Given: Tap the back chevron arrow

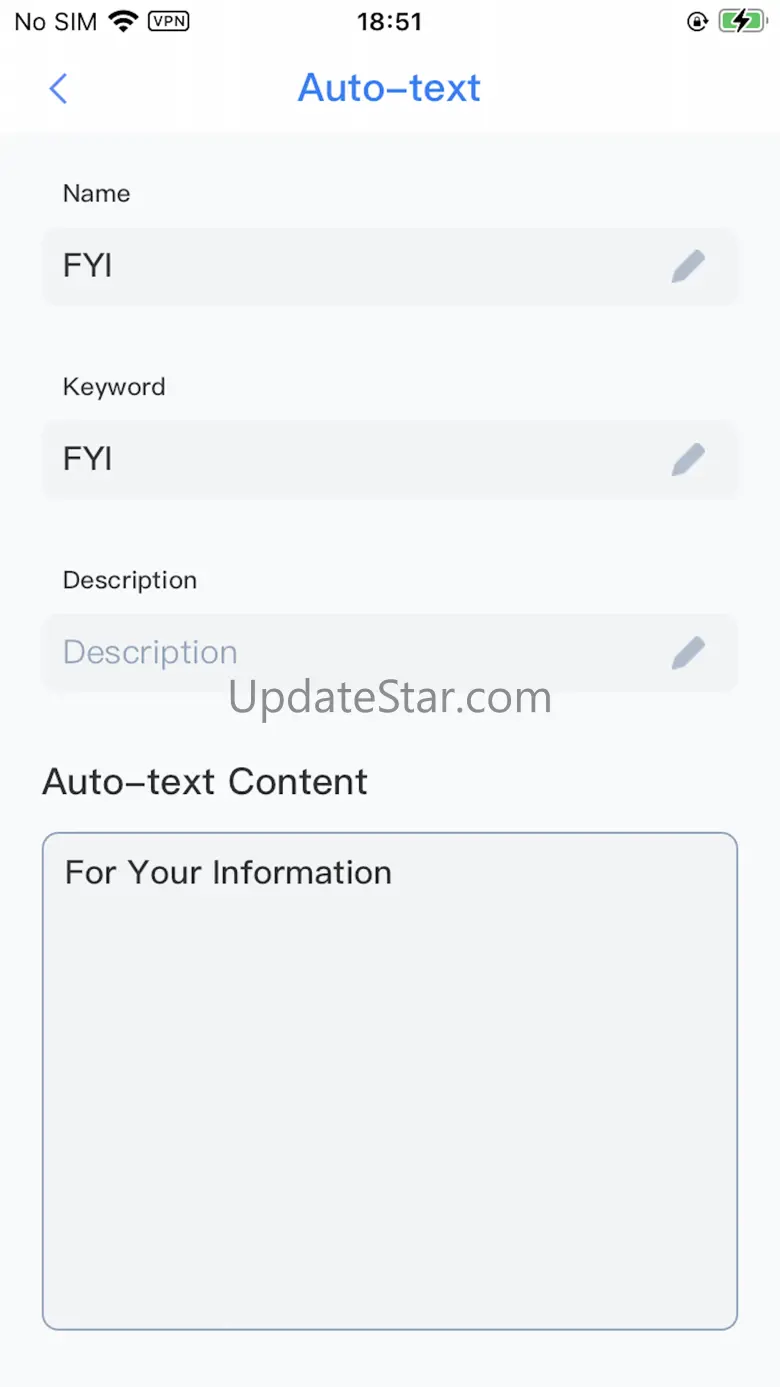Looking at the screenshot, I should pos(58,88).
